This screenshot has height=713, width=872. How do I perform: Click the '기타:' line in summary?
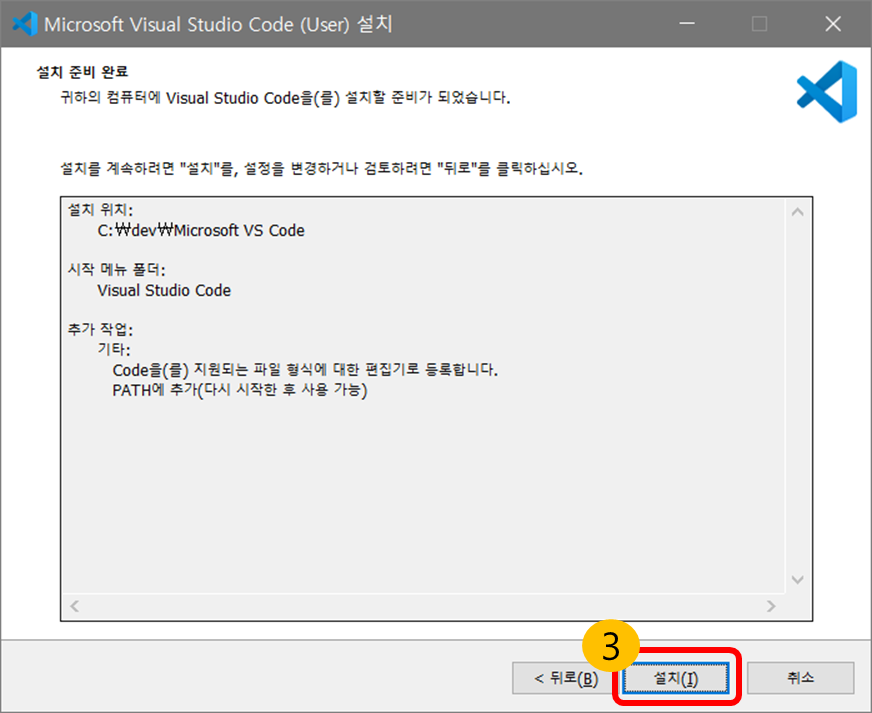pos(114,349)
